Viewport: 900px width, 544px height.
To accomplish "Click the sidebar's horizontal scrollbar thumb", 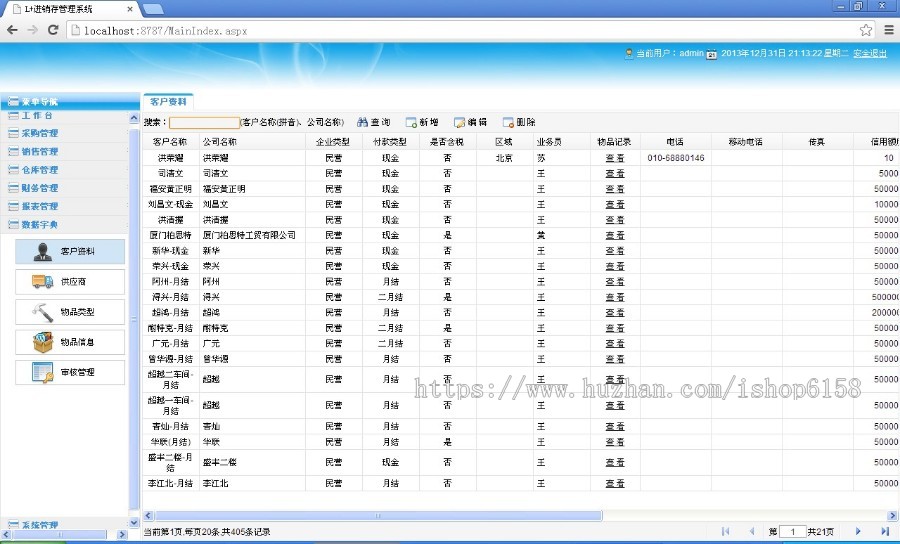I will coord(60,535).
